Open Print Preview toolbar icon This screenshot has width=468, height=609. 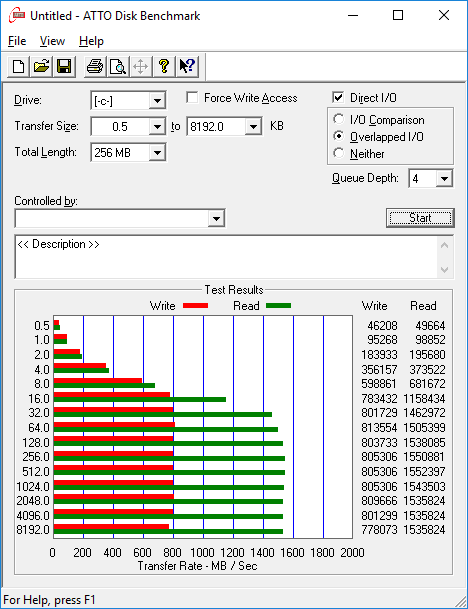[x=118, y=66]
